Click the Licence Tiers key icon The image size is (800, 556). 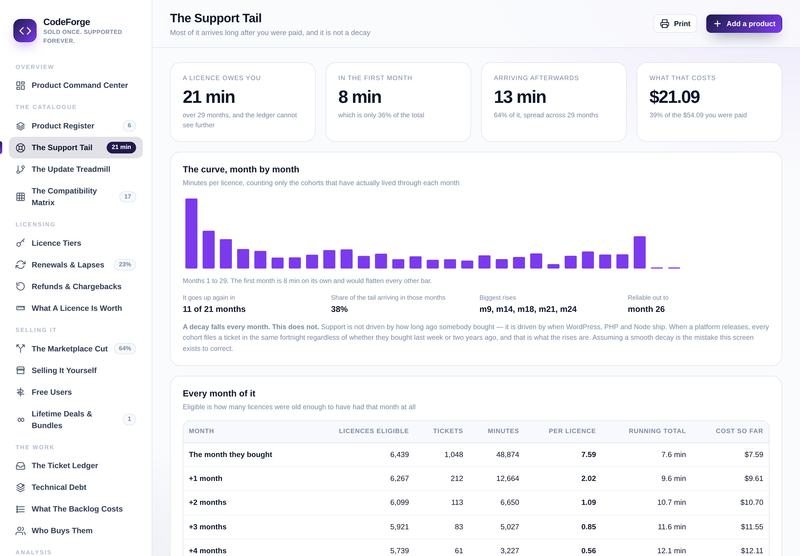(x=20, y=243)
